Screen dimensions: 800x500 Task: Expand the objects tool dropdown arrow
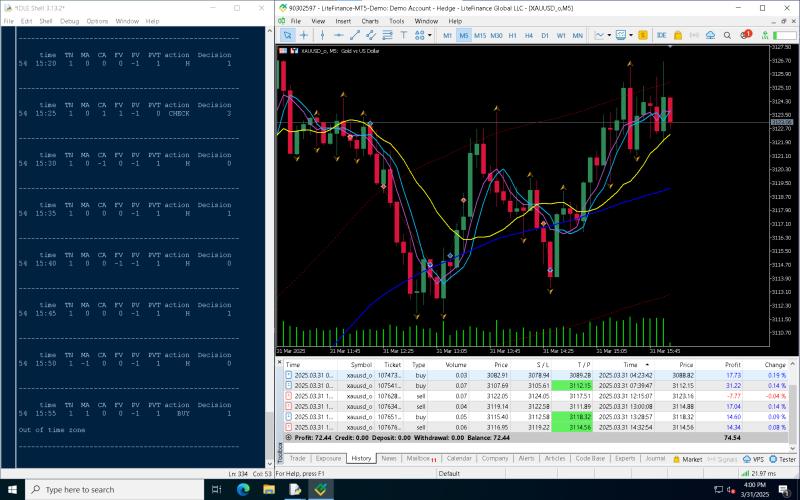click(x=430, y=35)
